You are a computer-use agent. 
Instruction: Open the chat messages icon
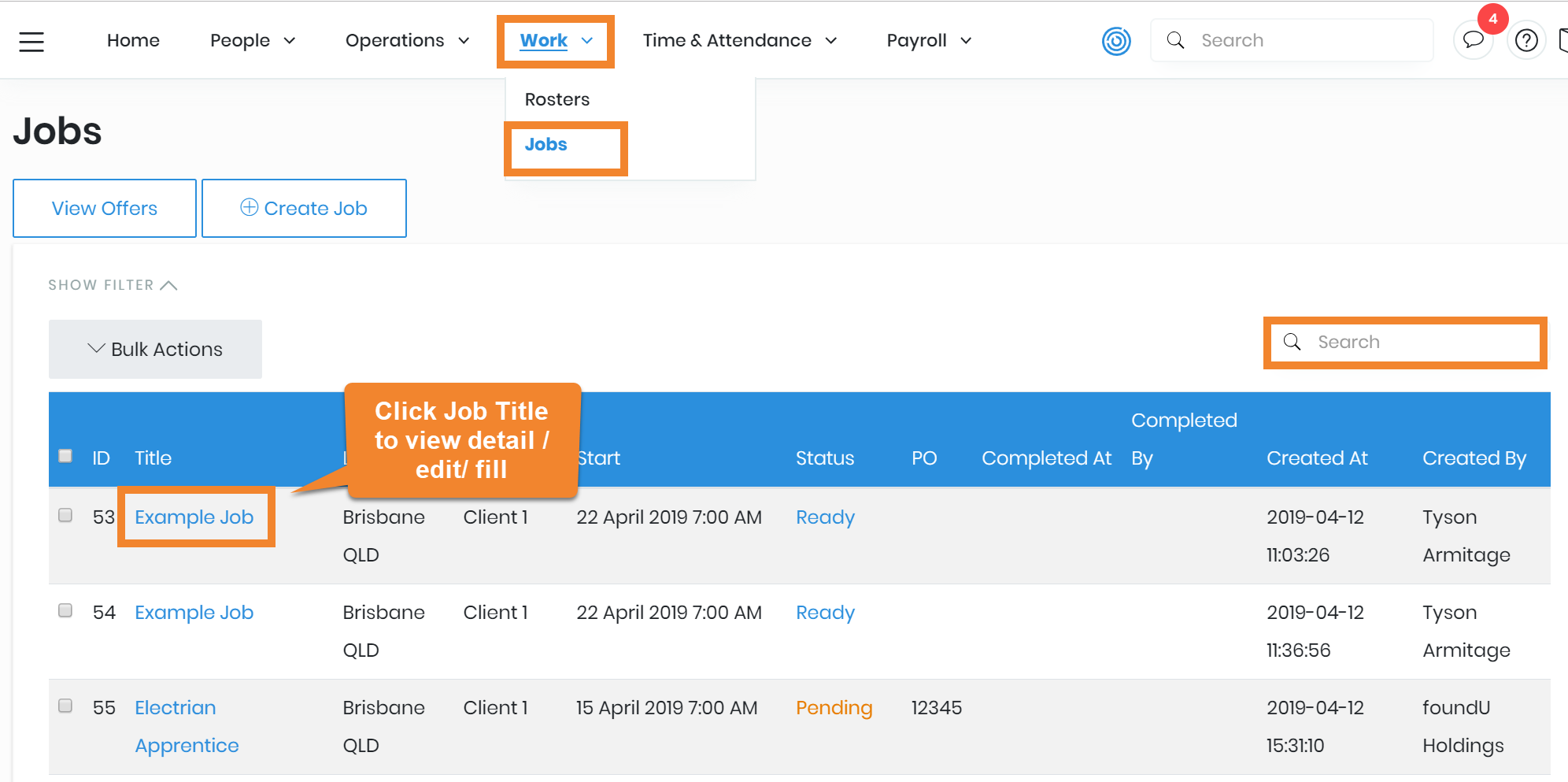[1473, 40]
